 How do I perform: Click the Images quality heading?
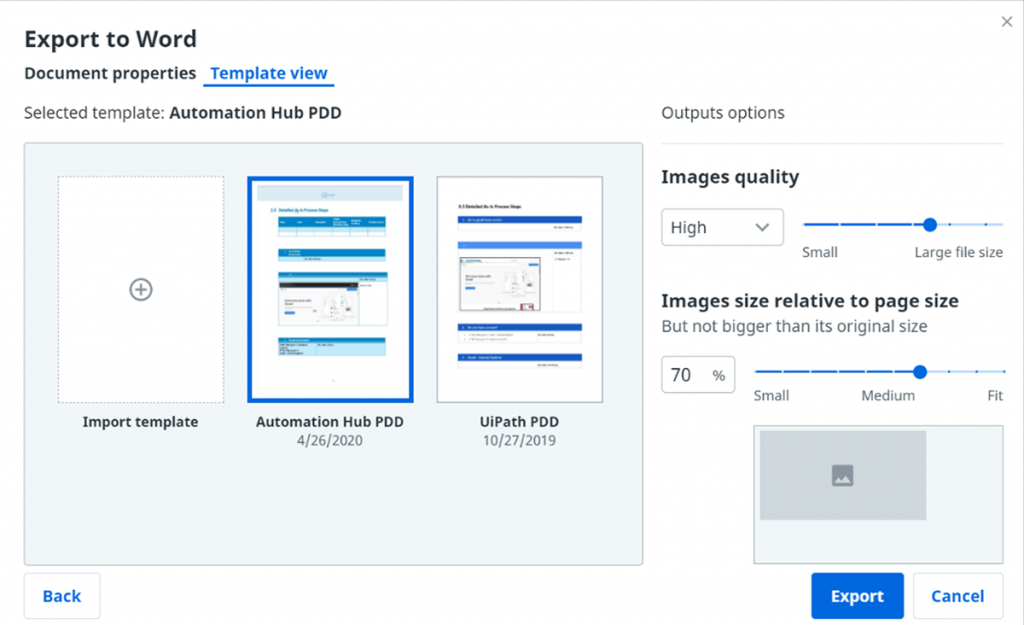[x=730, y=177]
